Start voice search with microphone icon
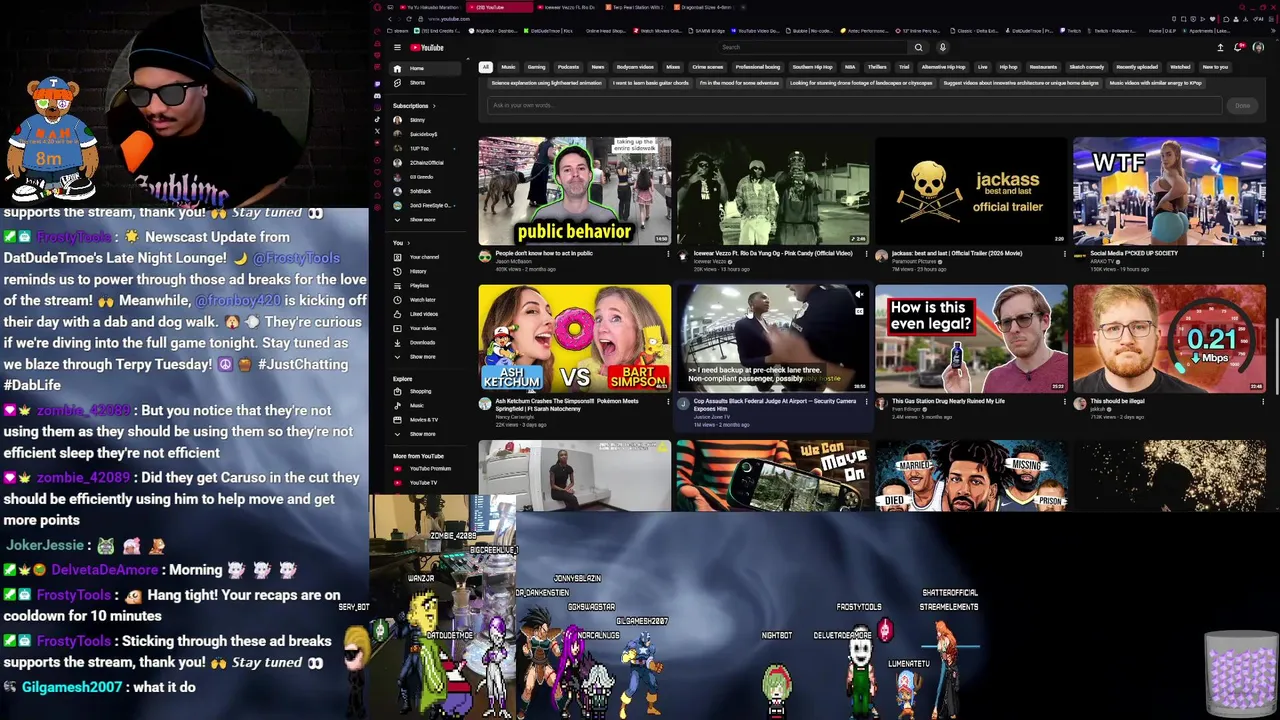The width and height of the screenshot is (1280, 720). point(942,47)
